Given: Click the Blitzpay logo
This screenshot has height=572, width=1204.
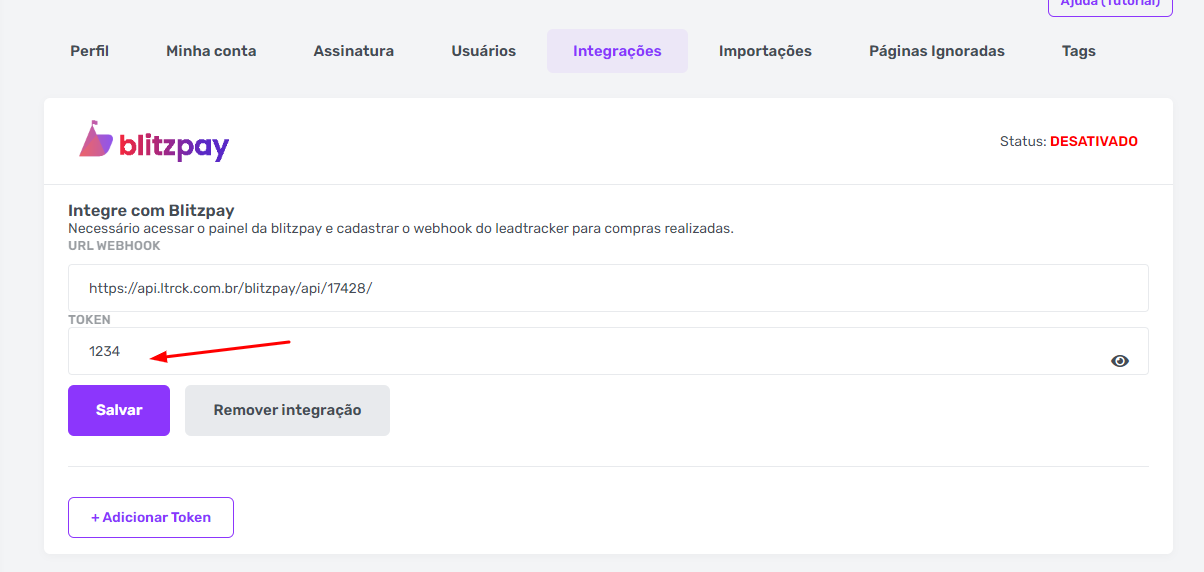Looking at the screenshot, I should click(x=154, y=142).
